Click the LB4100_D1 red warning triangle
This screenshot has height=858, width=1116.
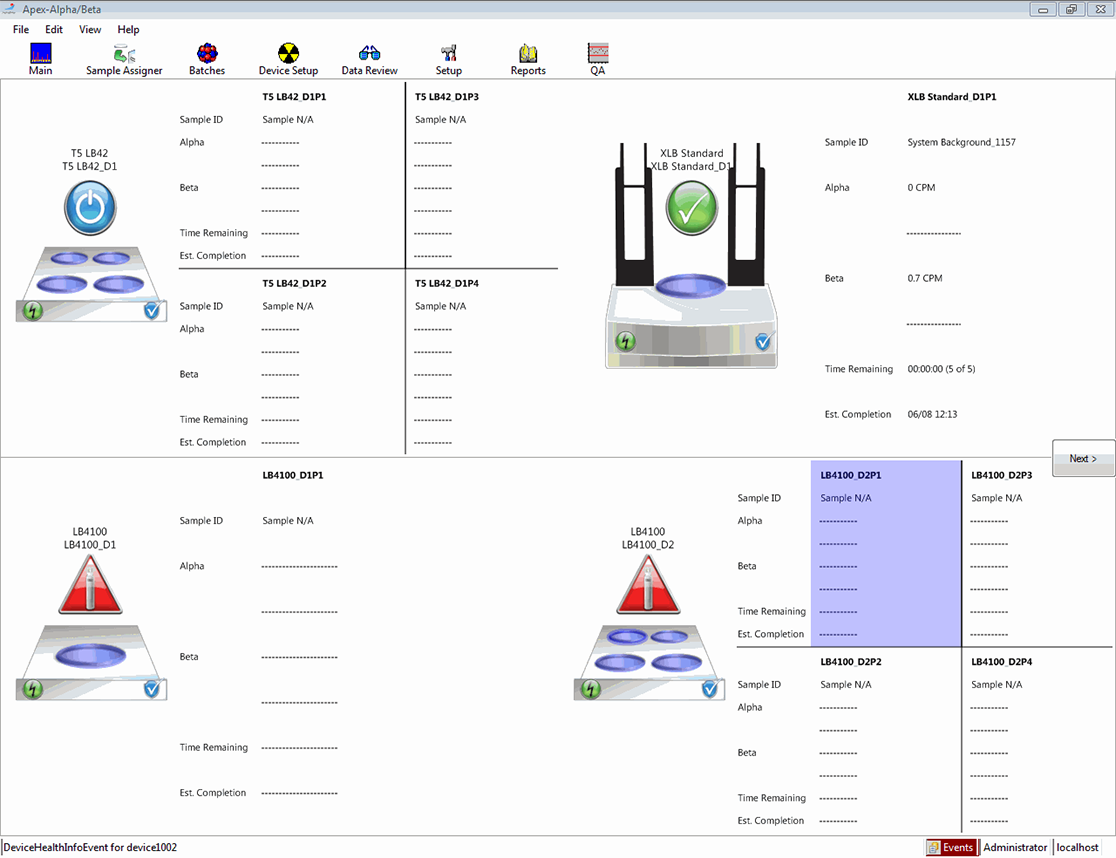click(x=90, y=586)
